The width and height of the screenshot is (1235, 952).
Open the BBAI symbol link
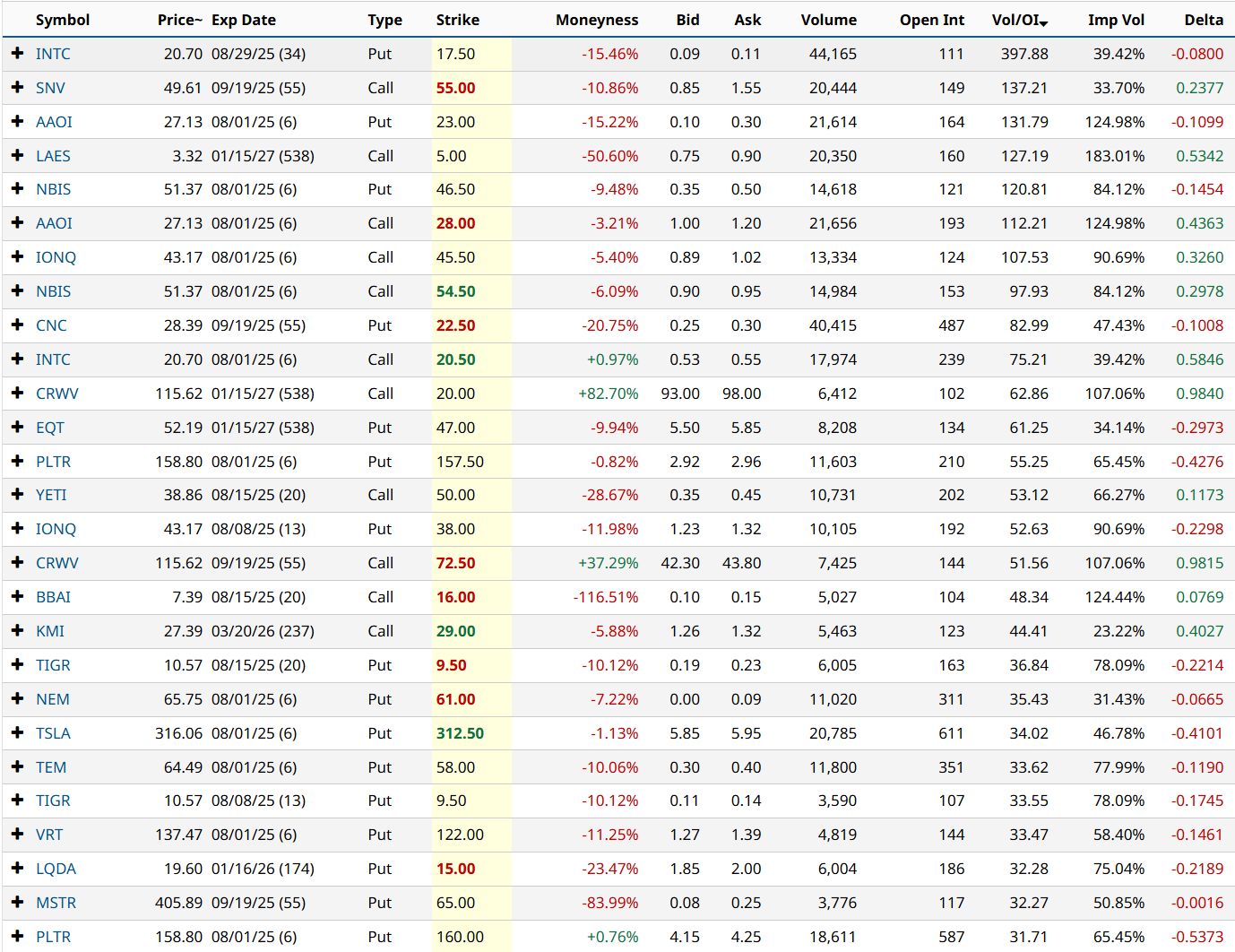pos(53,597)
